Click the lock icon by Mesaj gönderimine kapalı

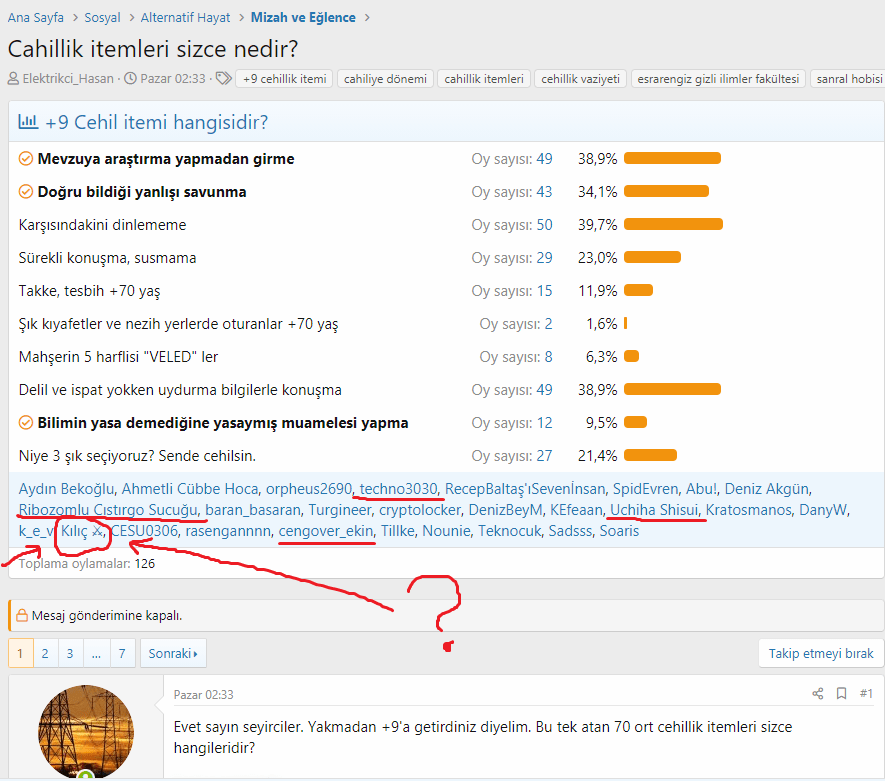22,615
